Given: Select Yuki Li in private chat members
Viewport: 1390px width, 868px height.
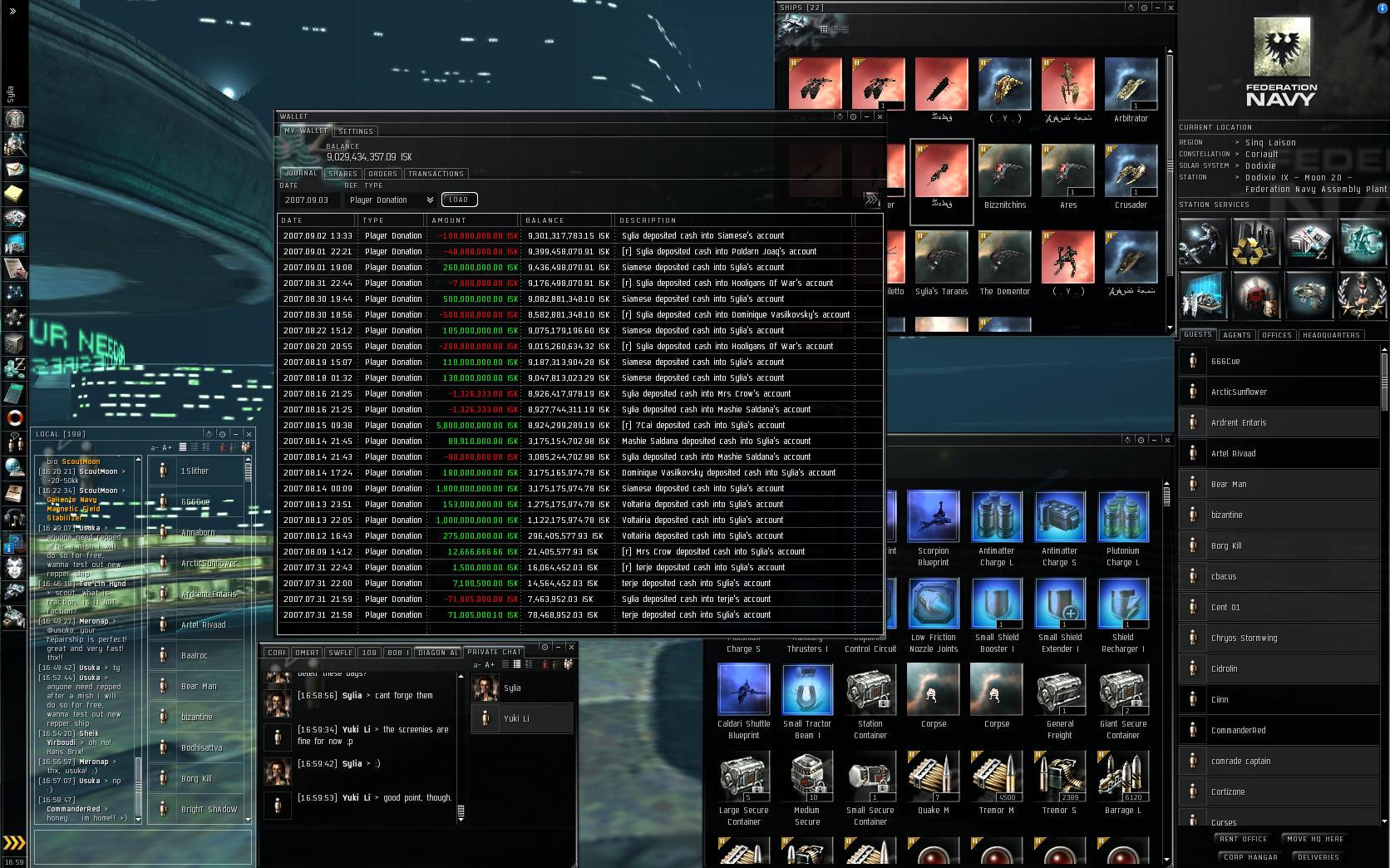Looking at the screenshot, I should click(521, 718).
